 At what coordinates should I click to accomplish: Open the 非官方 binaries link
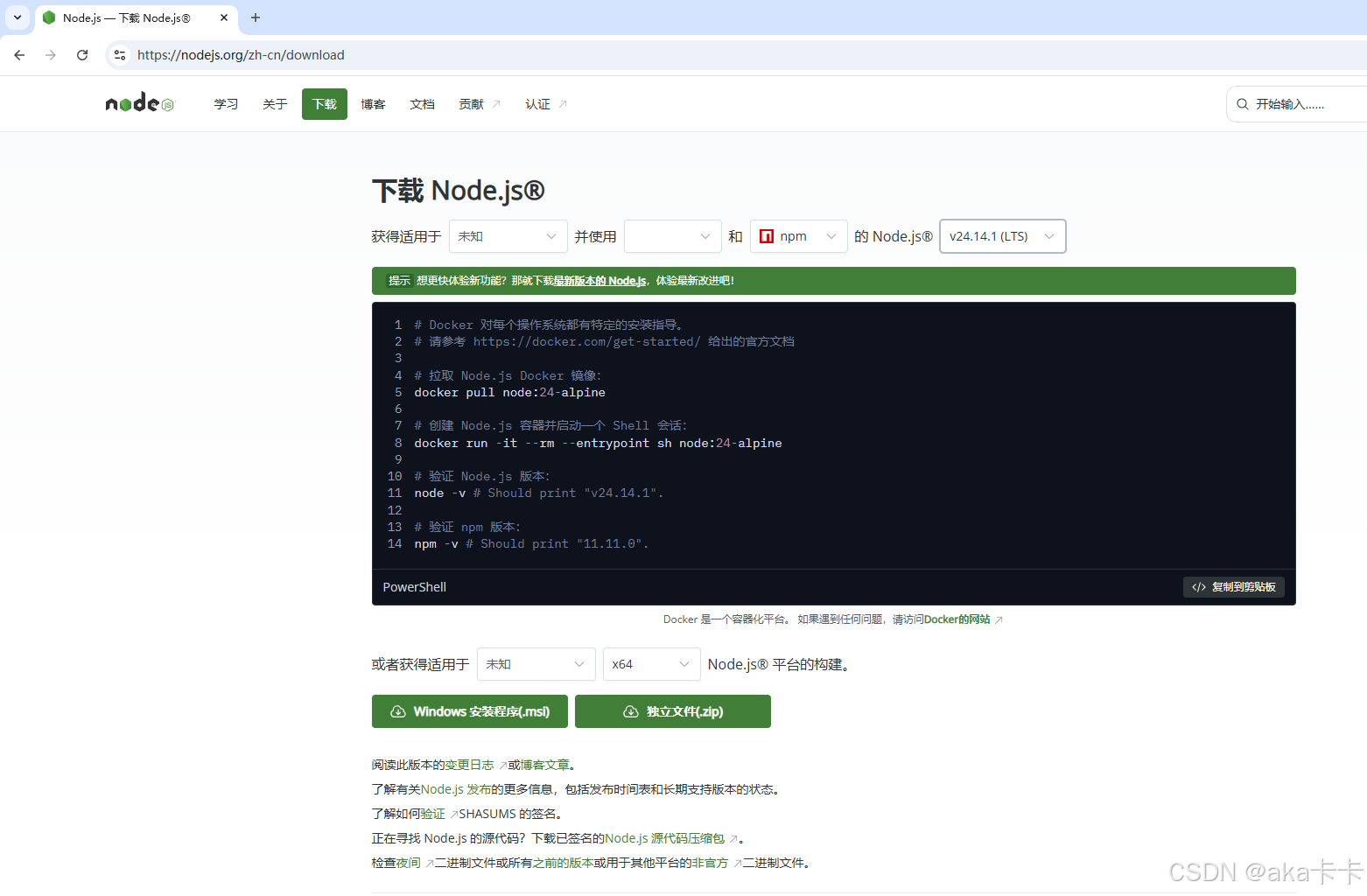(x=711, y=863)
